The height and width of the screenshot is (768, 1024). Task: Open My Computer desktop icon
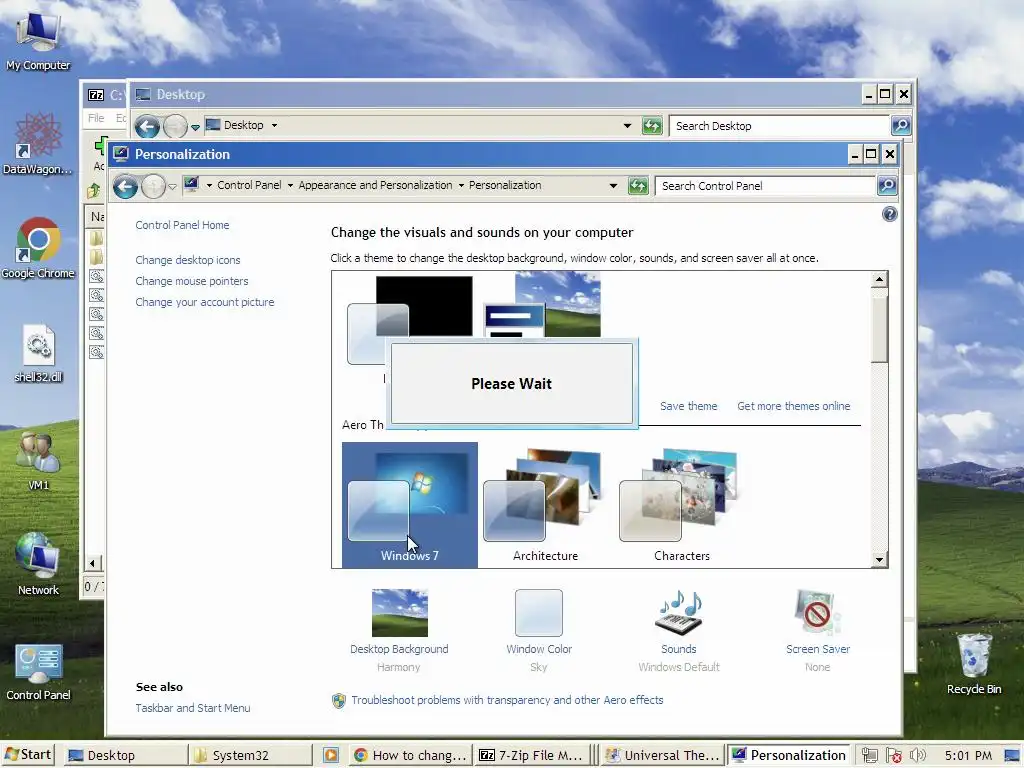(x=38, y=40)
